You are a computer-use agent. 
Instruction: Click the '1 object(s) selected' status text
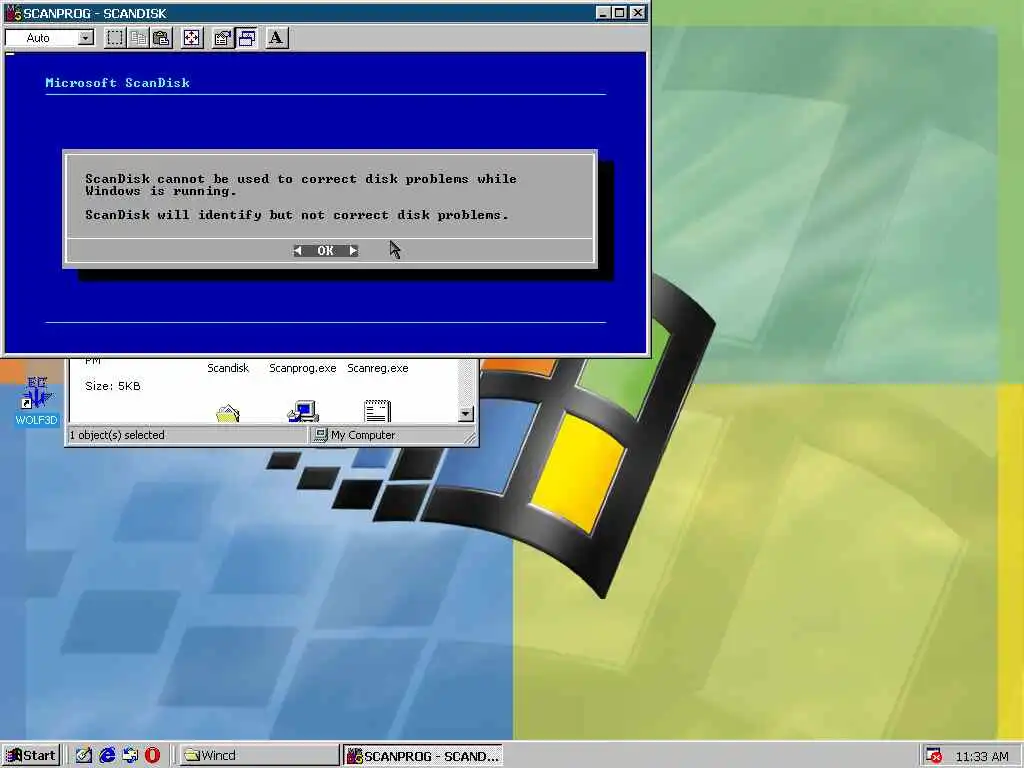[x=117, y=435]
